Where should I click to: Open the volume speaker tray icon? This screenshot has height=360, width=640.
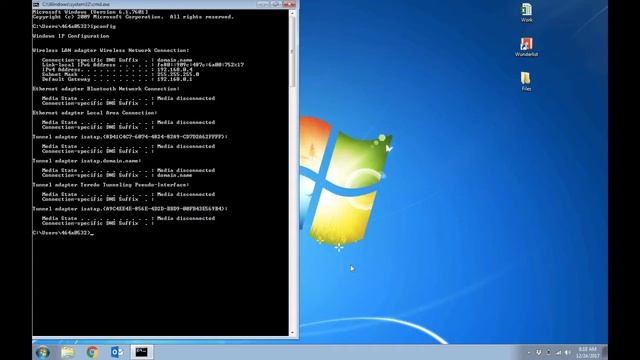(567, 353)
